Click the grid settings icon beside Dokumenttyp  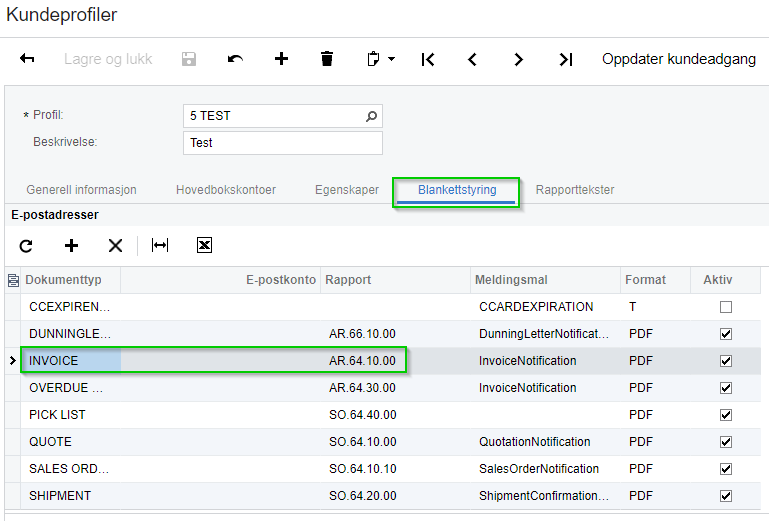pyautogui.click(x=13, y=280)
